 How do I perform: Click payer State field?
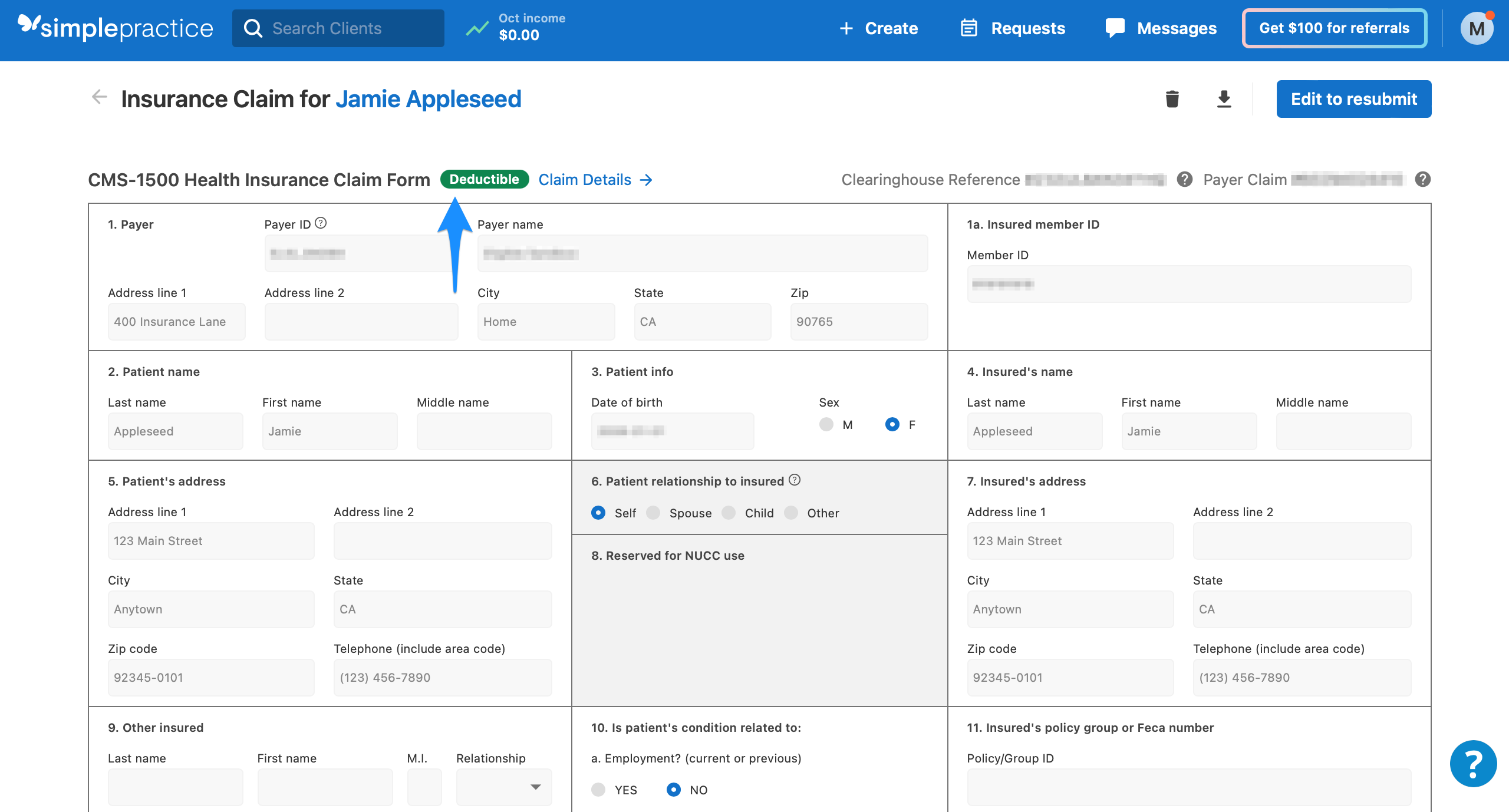tap(703, 322)
